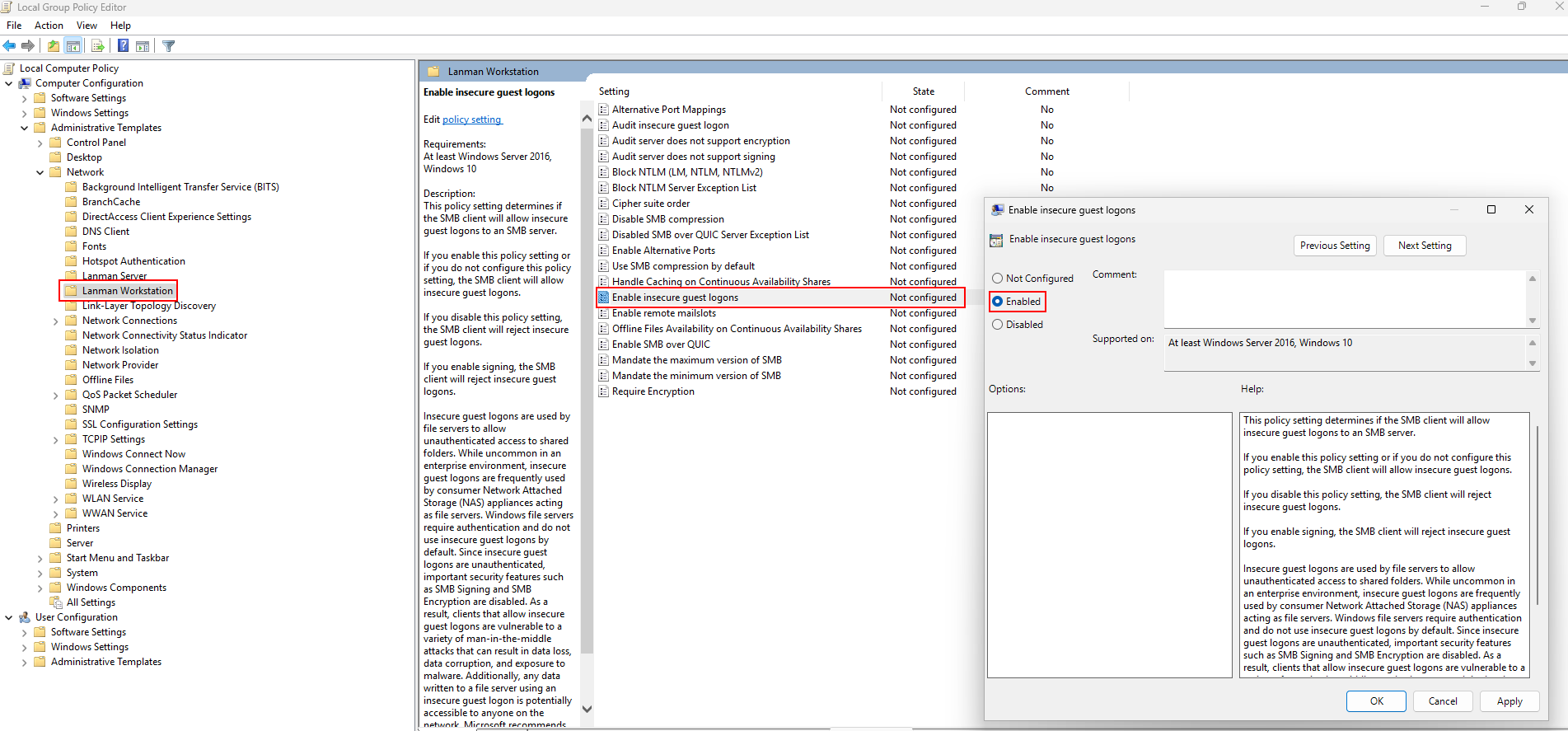This screenshot has width=1568, height=731.
Task: Expand the Network Connections folder node
Action: [56, 321]
